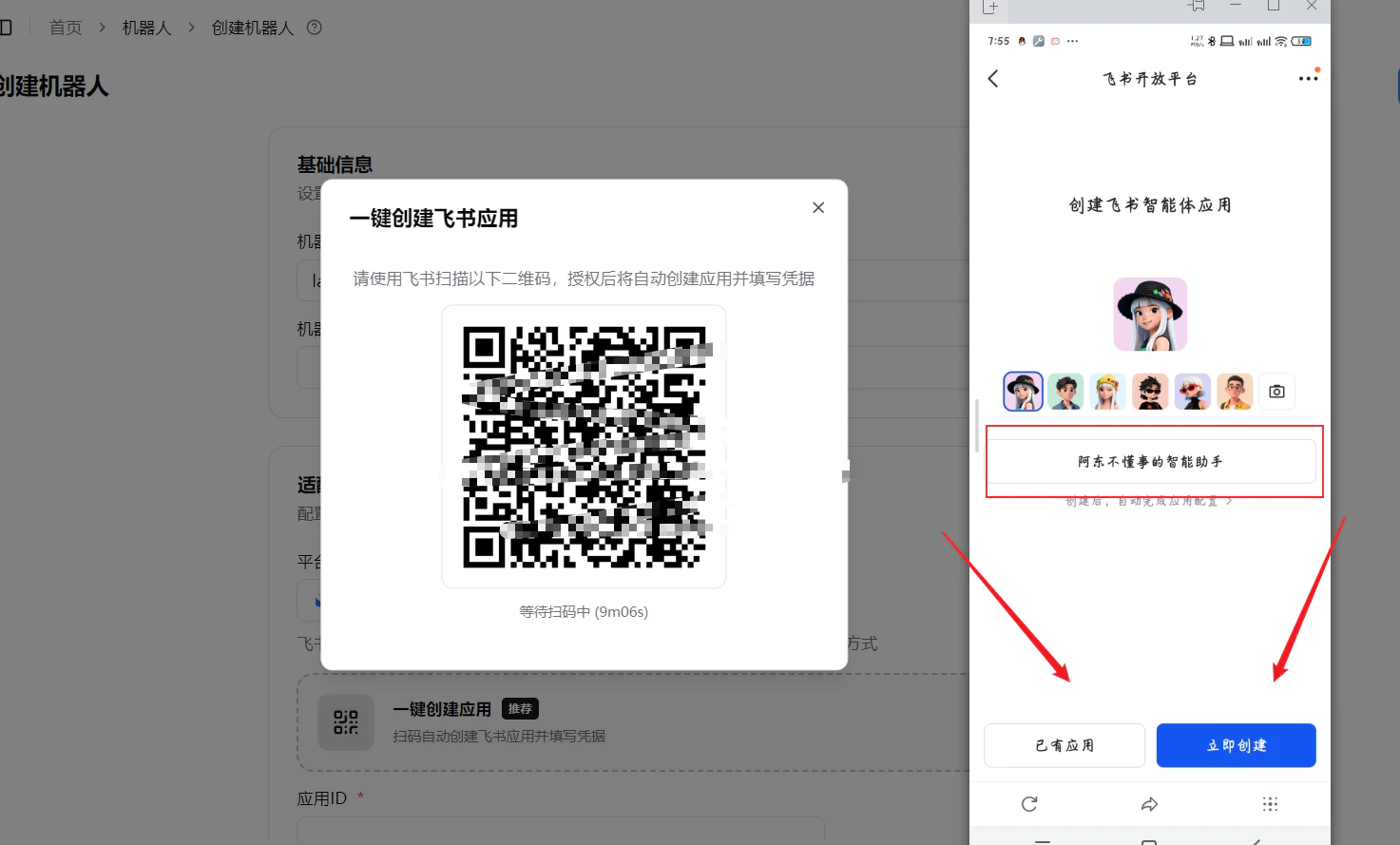Screen dimensions: 1400x845
Task: Click the 等待扫码中 countdown text
Action: click(584, 612)
